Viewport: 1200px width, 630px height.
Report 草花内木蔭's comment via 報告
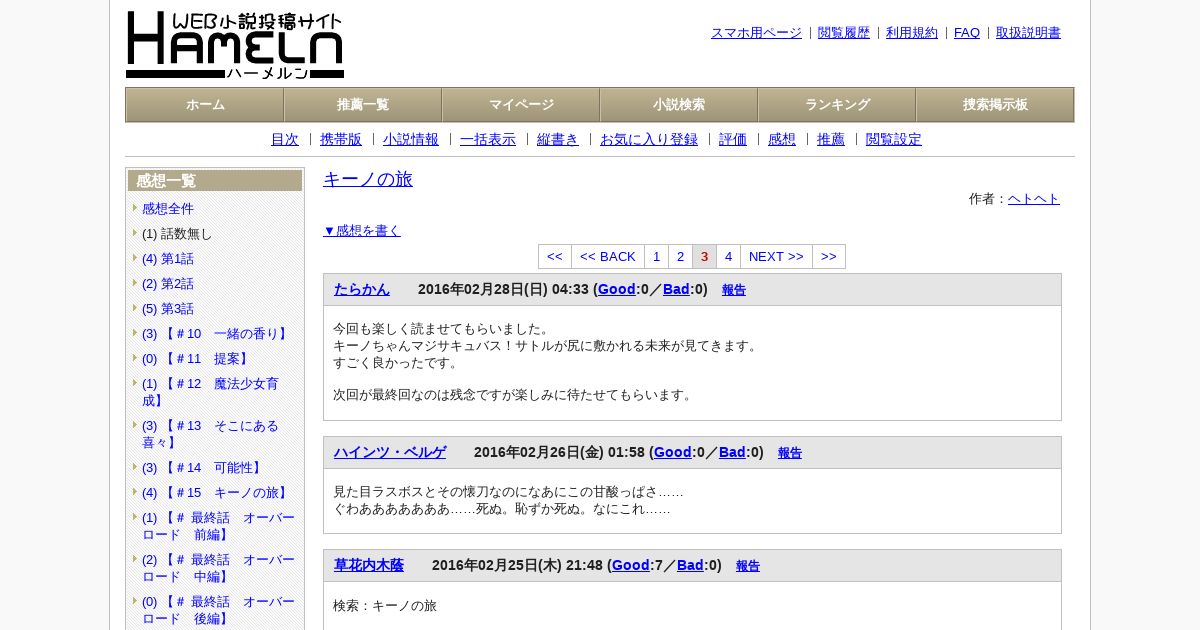(748, 566)
